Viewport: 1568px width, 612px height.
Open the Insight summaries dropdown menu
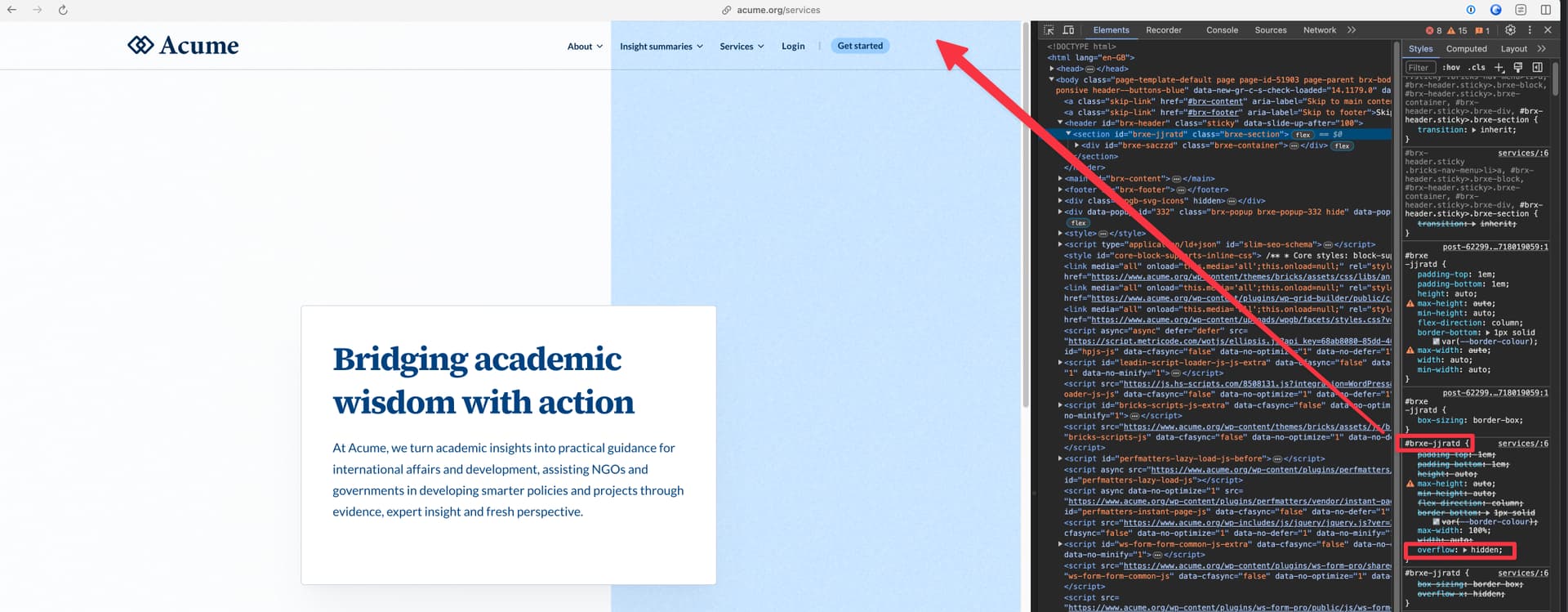click(661, 47)
